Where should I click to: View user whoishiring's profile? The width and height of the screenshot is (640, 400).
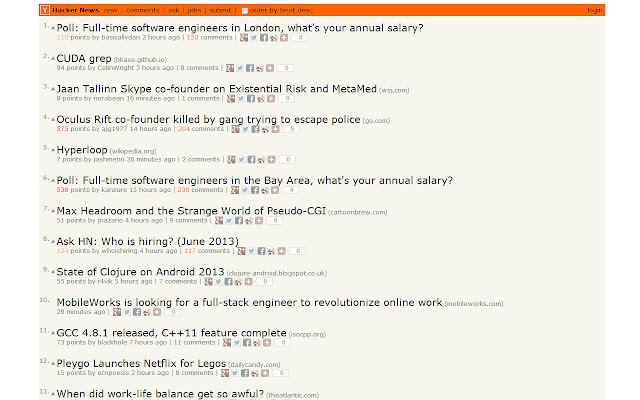click(x=120, y=251)
